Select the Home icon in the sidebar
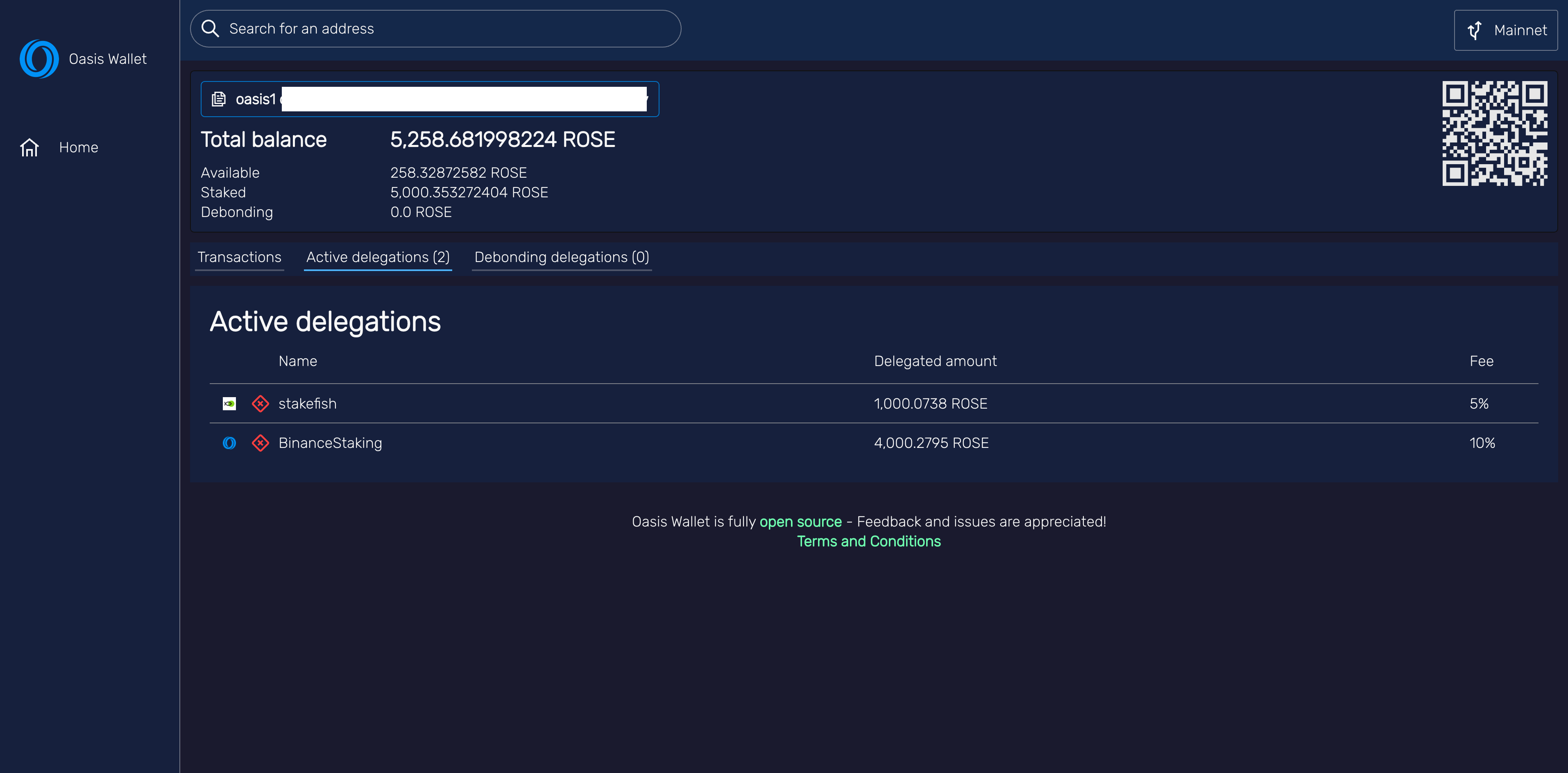This screenshot has width=1568, height=773. pos(30,147)
